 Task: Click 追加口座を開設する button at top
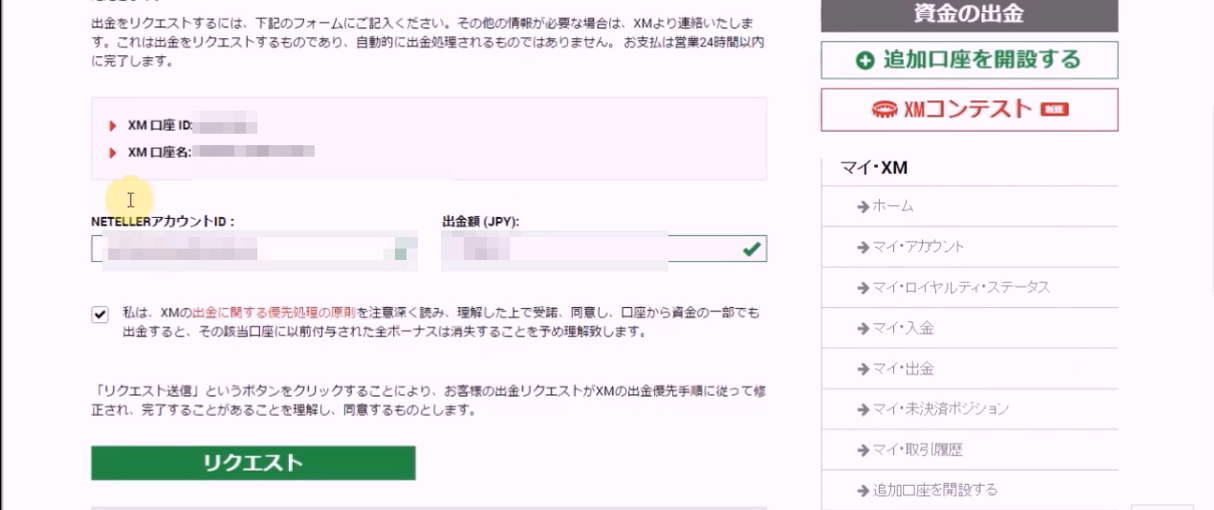click(969, 60)
